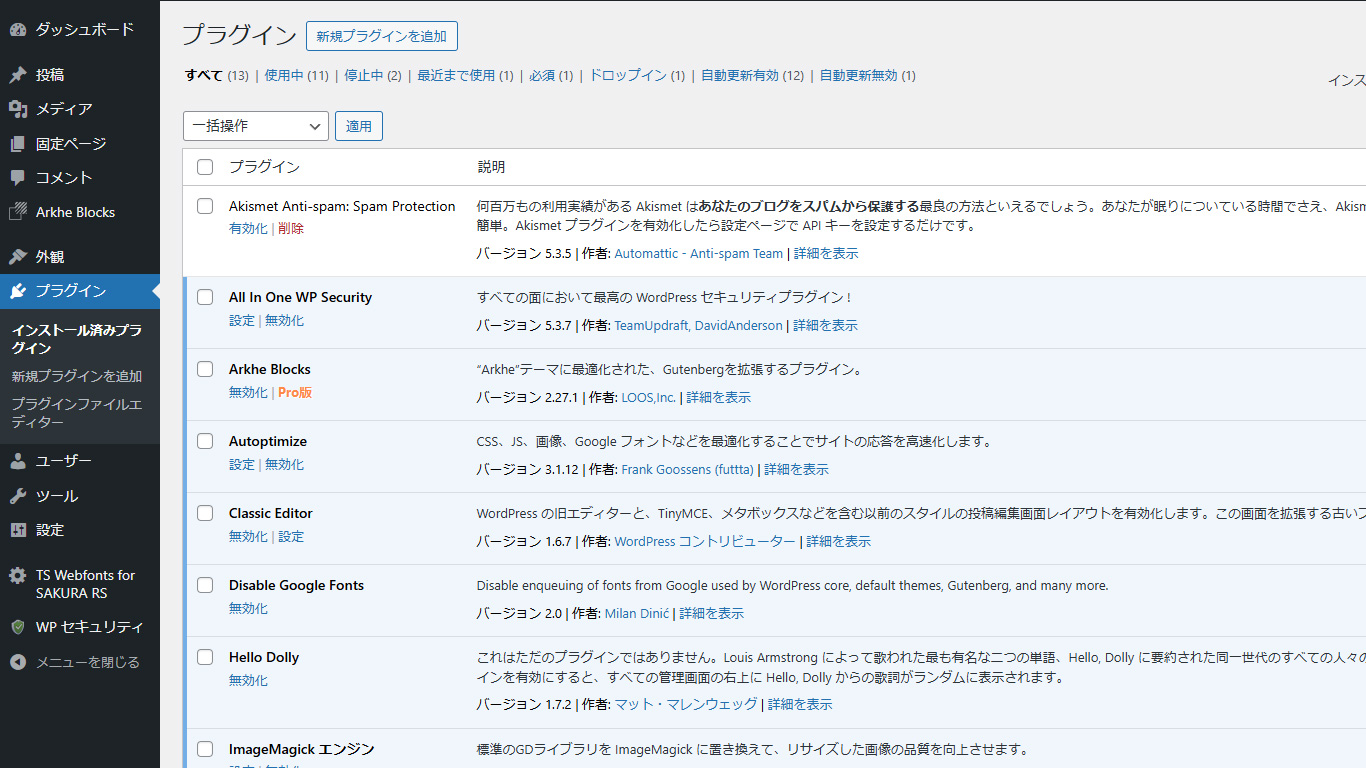Click the 適用 apply button

click(x=359, y=126)
